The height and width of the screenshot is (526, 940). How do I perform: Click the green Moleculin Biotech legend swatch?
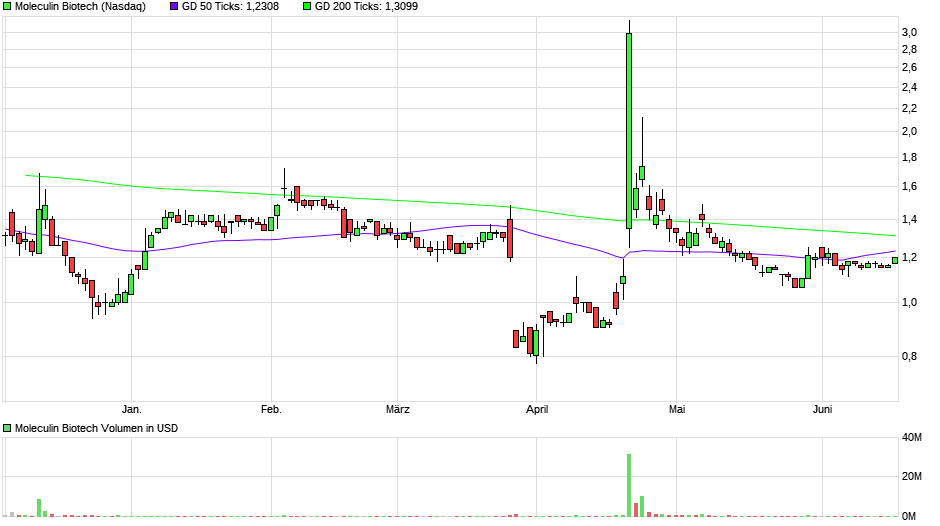click(7, 7)
